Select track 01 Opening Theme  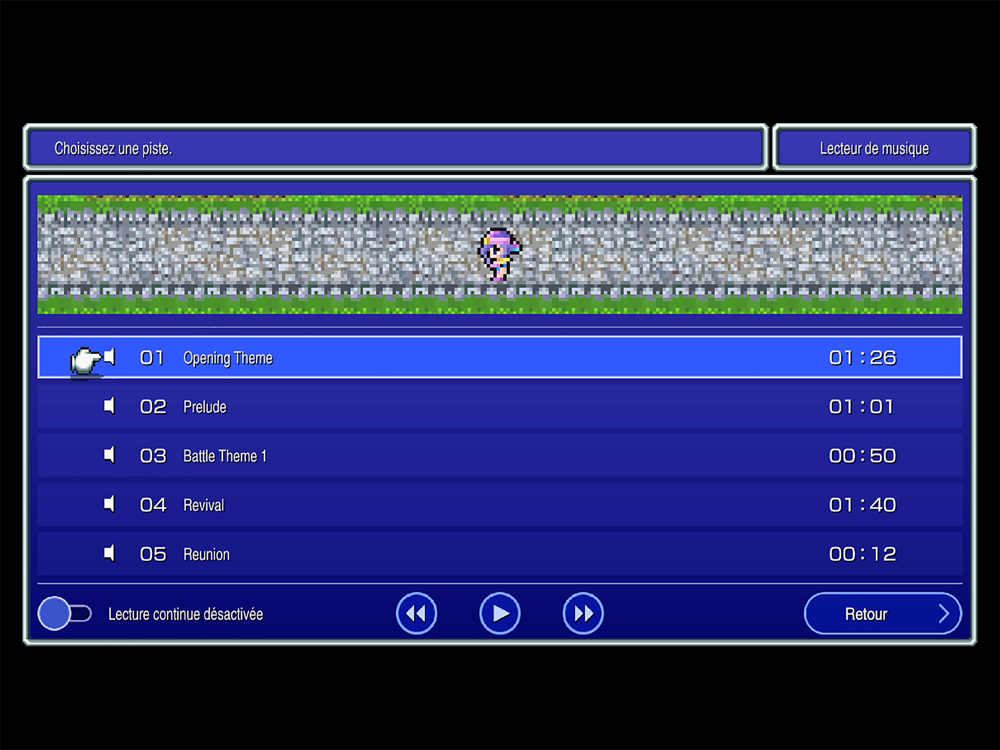tap(500, 358)
